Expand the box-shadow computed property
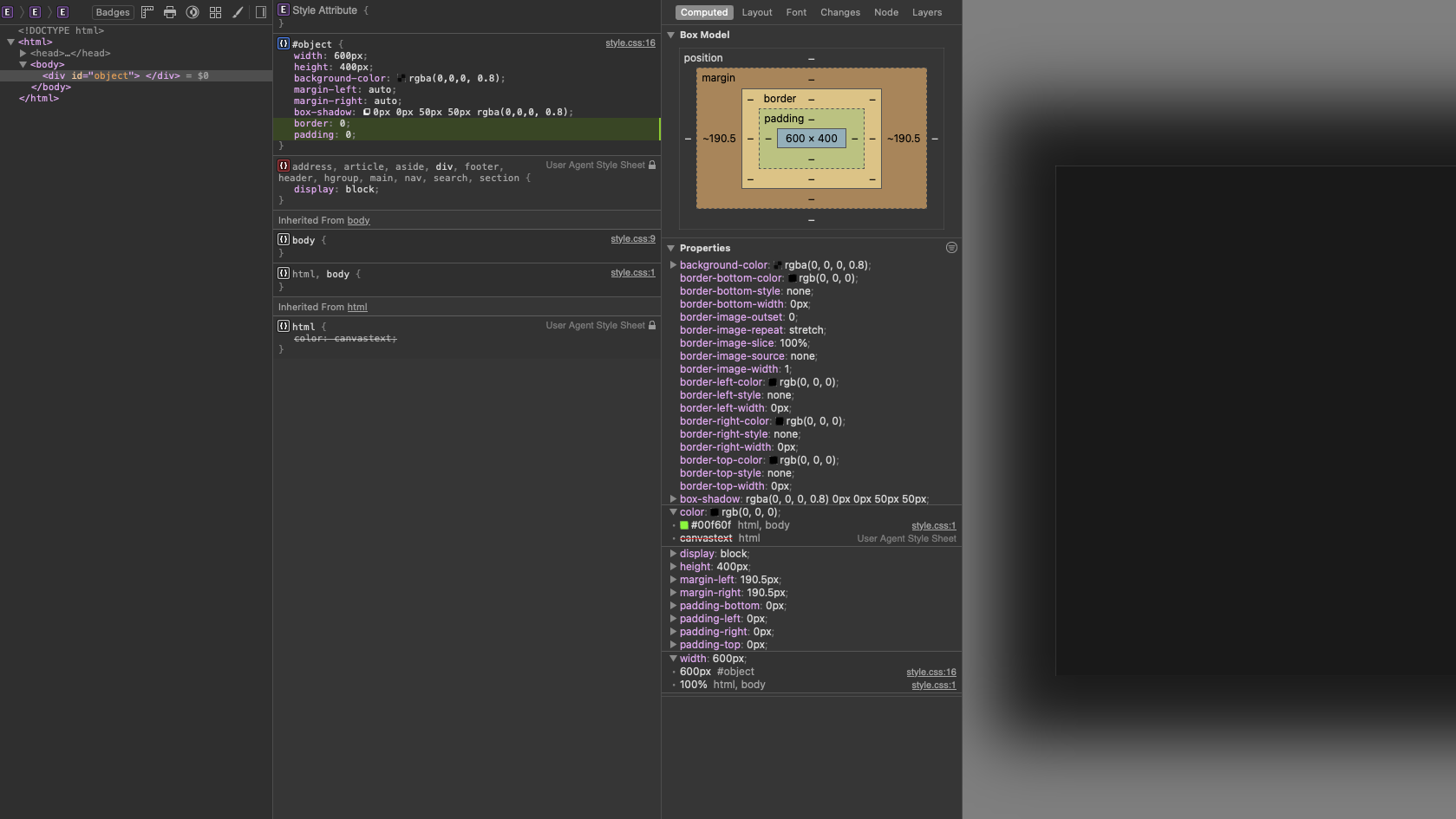Image resolution: width=1456 pixels, height=819 pixels. (673, 499)
